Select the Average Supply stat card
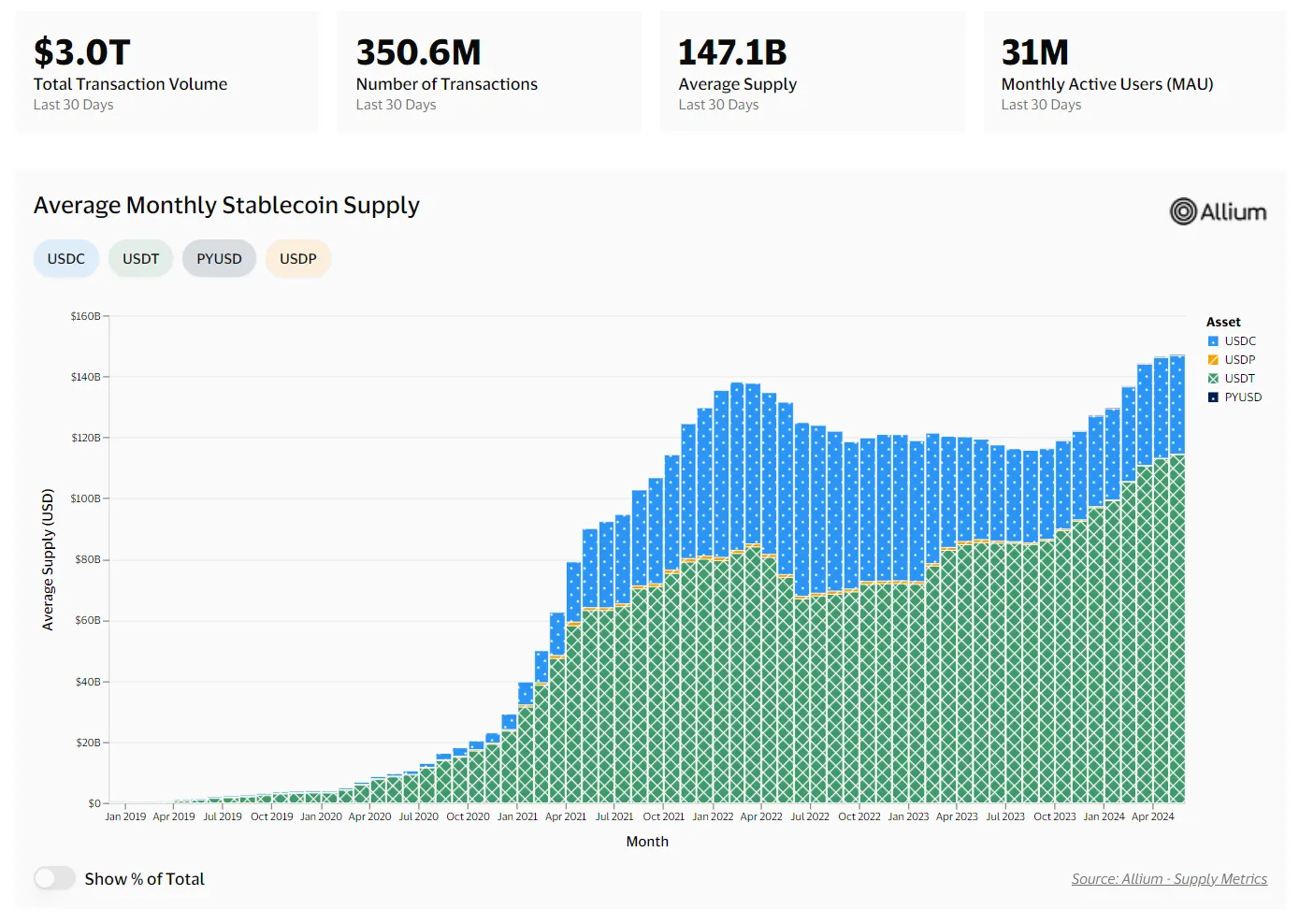The height and width of the screenshot is (924, 1299). click(x=812, y=72)
